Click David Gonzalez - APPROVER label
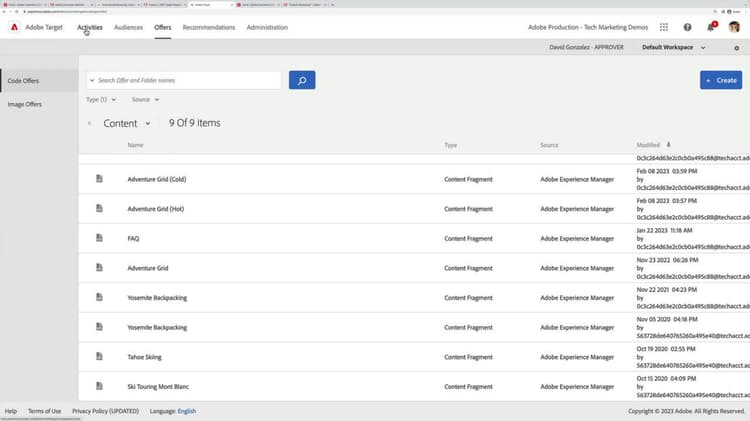Image resolution: width=750 pixels, height=421 pixels. tap(586, 47)
